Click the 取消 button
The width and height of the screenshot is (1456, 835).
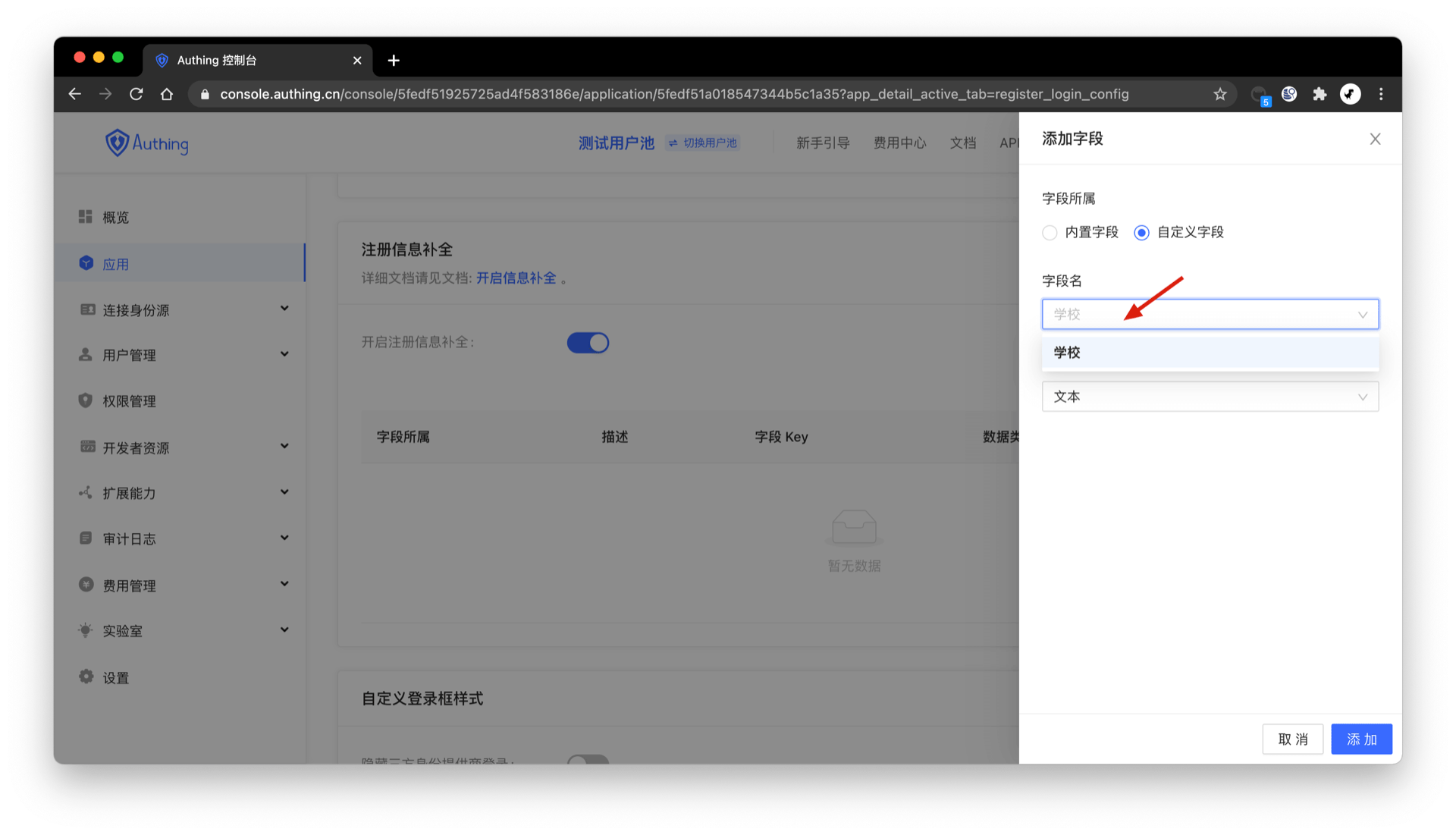1292,739
